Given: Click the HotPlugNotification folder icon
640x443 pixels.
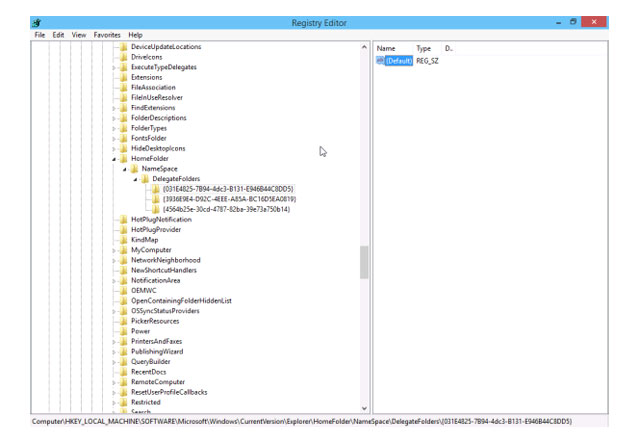Looking at the screenshot, I should point(124,220).
